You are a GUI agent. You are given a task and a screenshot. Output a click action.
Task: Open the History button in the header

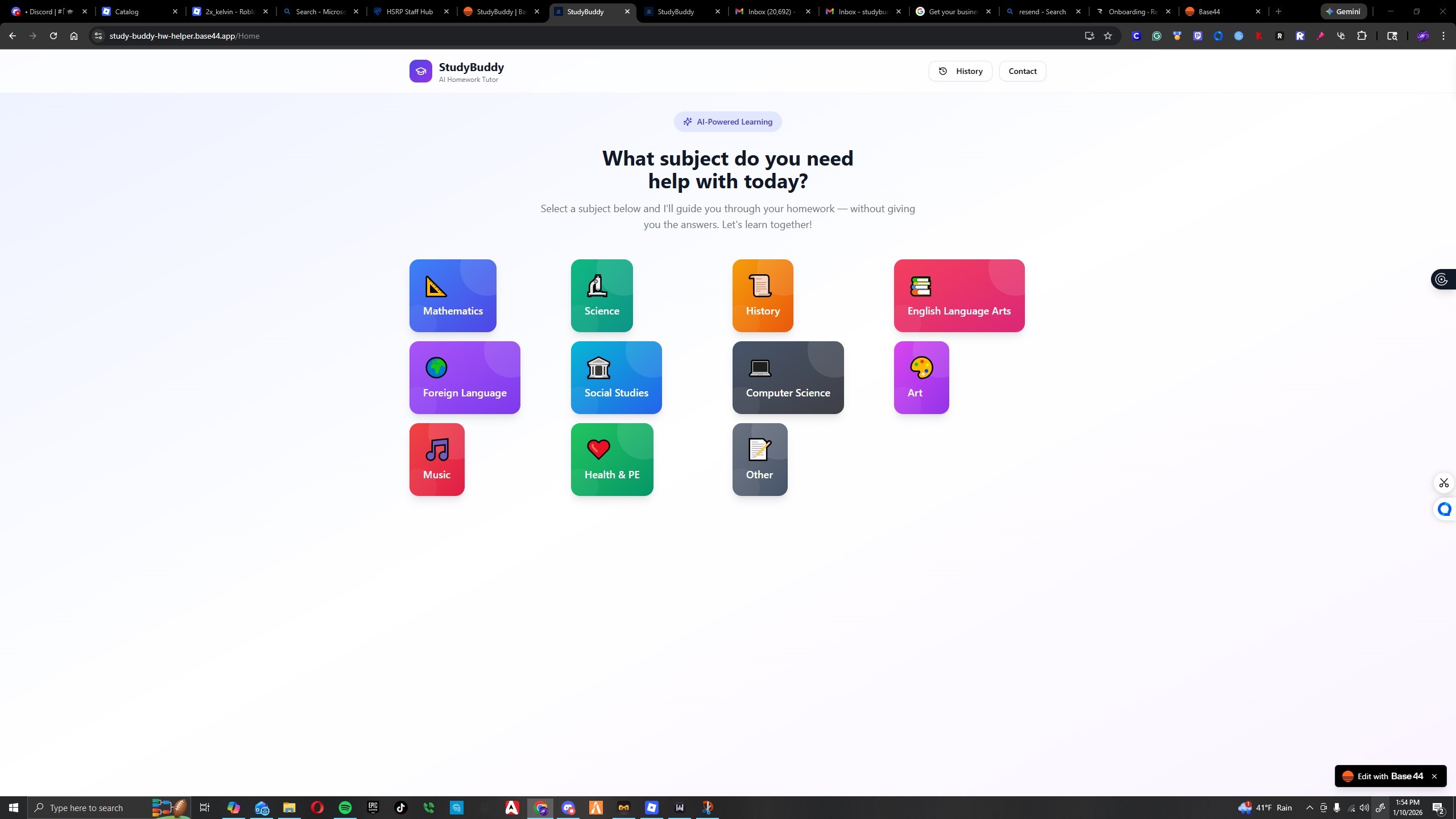click(960, 71)
